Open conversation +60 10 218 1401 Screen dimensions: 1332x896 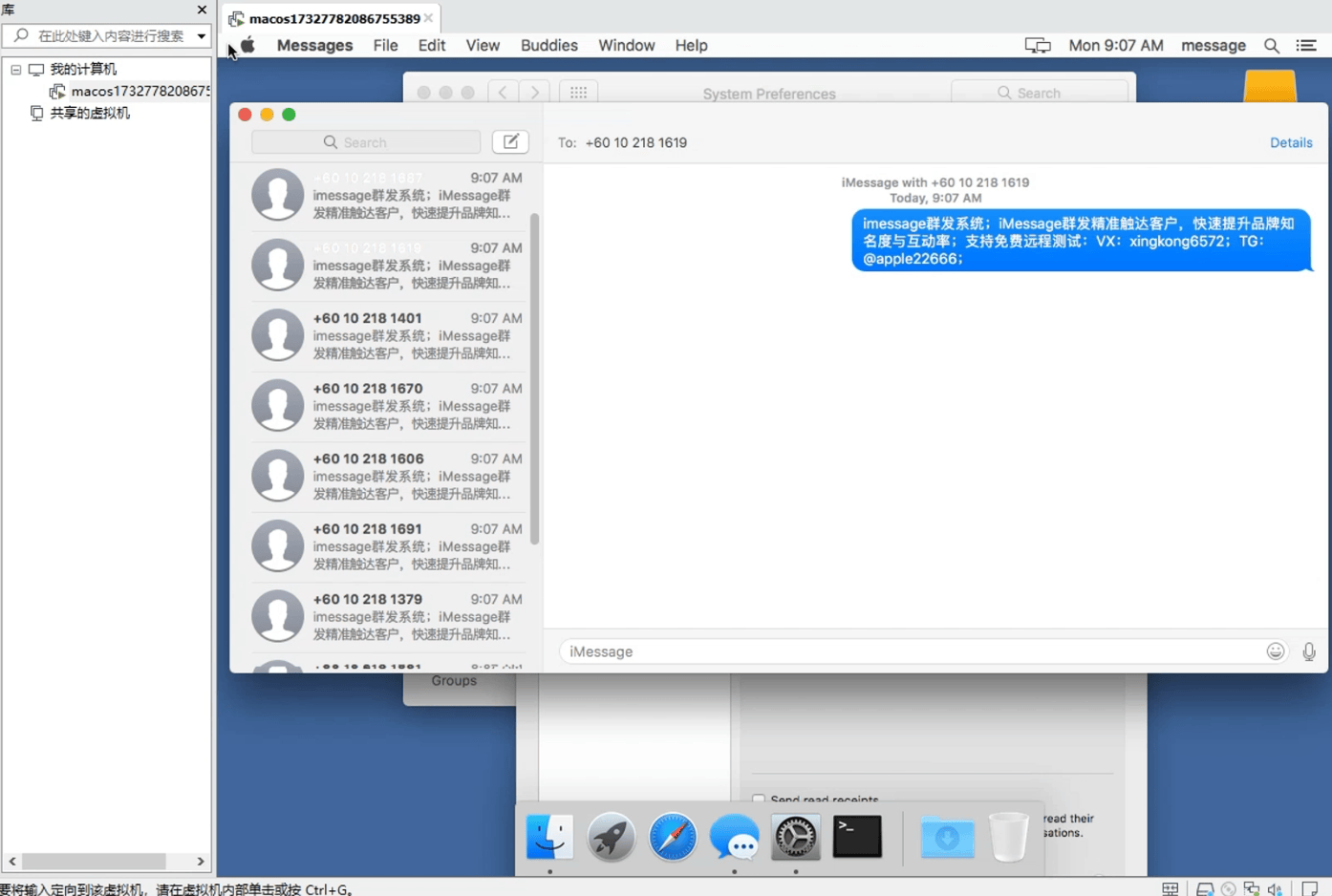tap(387, 335)
